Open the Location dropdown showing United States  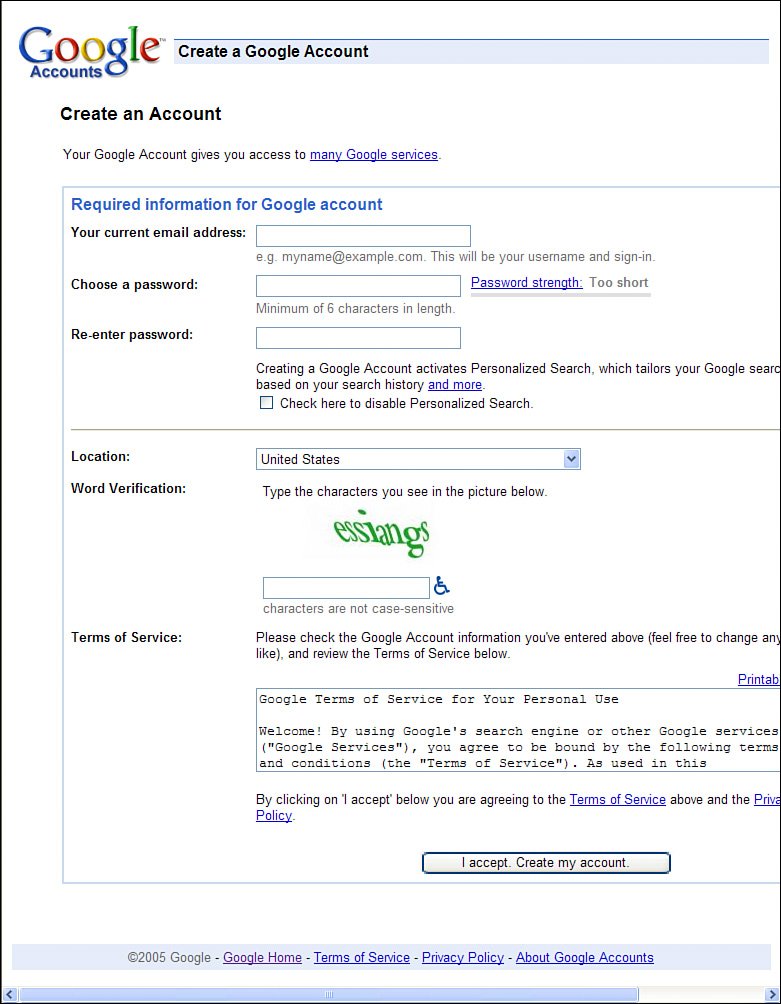tap(418, 459)
